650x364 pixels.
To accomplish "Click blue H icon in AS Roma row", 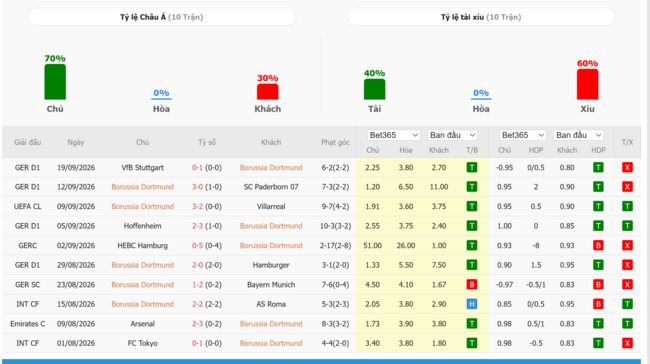I will 472,304.
